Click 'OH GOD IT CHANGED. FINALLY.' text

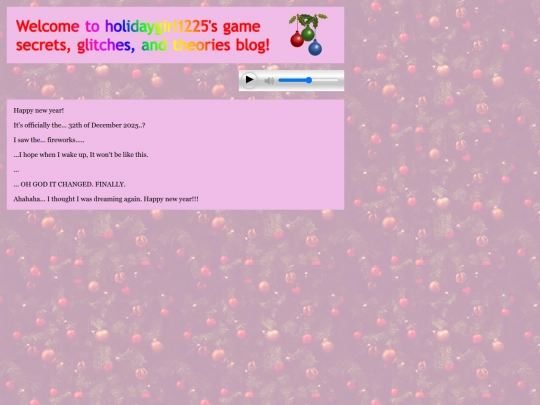coord(69,184)
